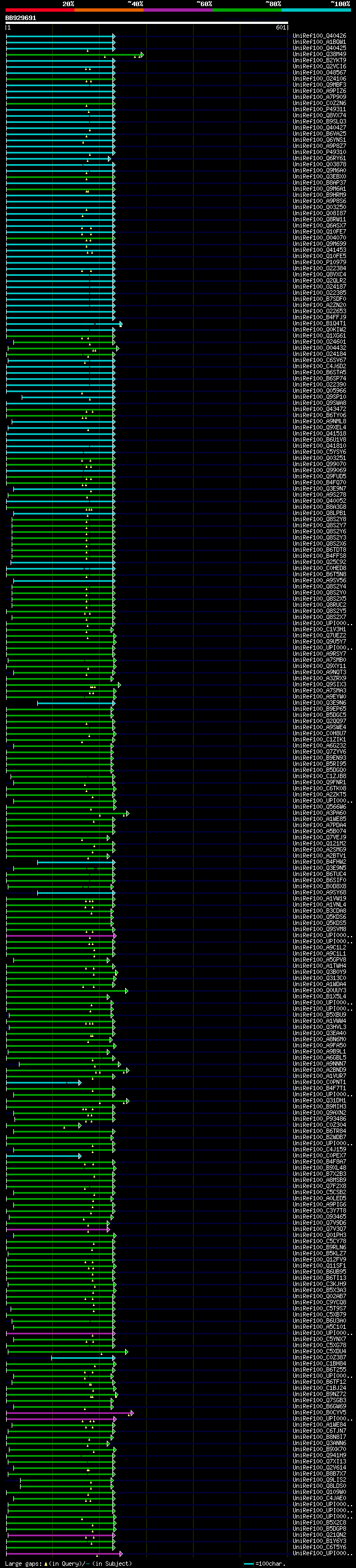This screenshot has width=356, height=1568.
Task: Select hit UniRef100_Q40426
Action: [319, 36]
